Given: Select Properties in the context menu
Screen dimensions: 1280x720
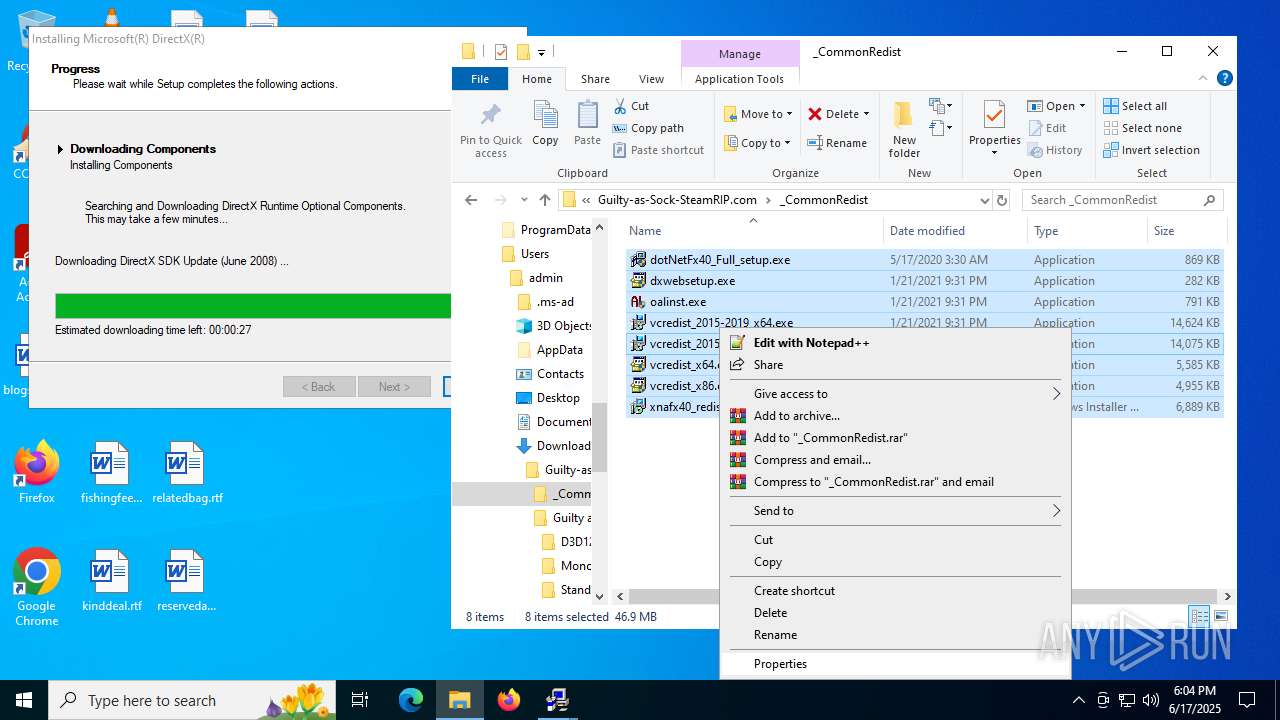Looking at the screenshot, I should tap(895, 664).
